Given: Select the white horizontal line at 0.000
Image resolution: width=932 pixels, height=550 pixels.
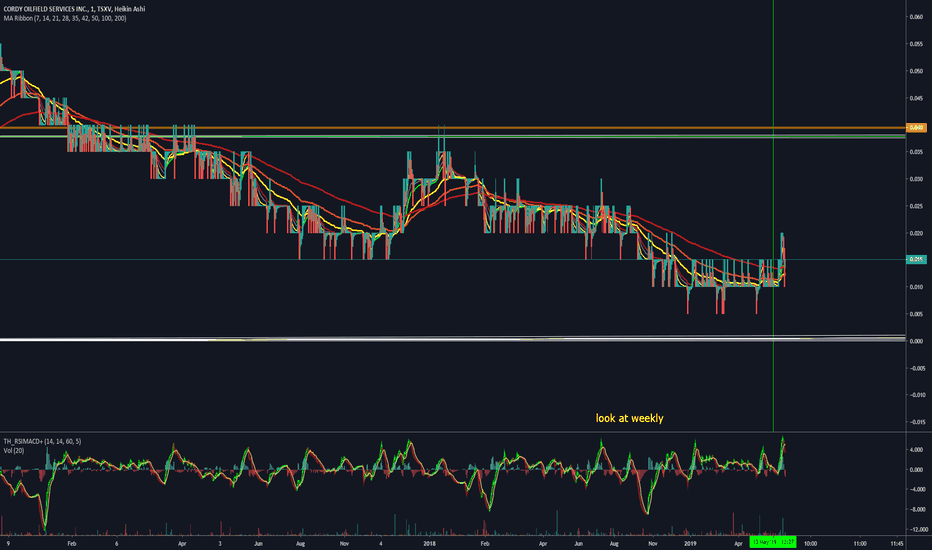Looking at the screenshot, I should [452, 340].
